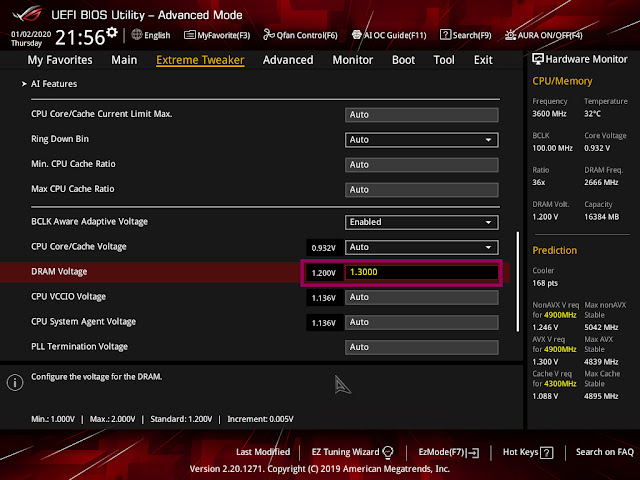This screenshot has height=480, width=640.
Task: Open settings gear next to the clock
Action: click(112, 32)
